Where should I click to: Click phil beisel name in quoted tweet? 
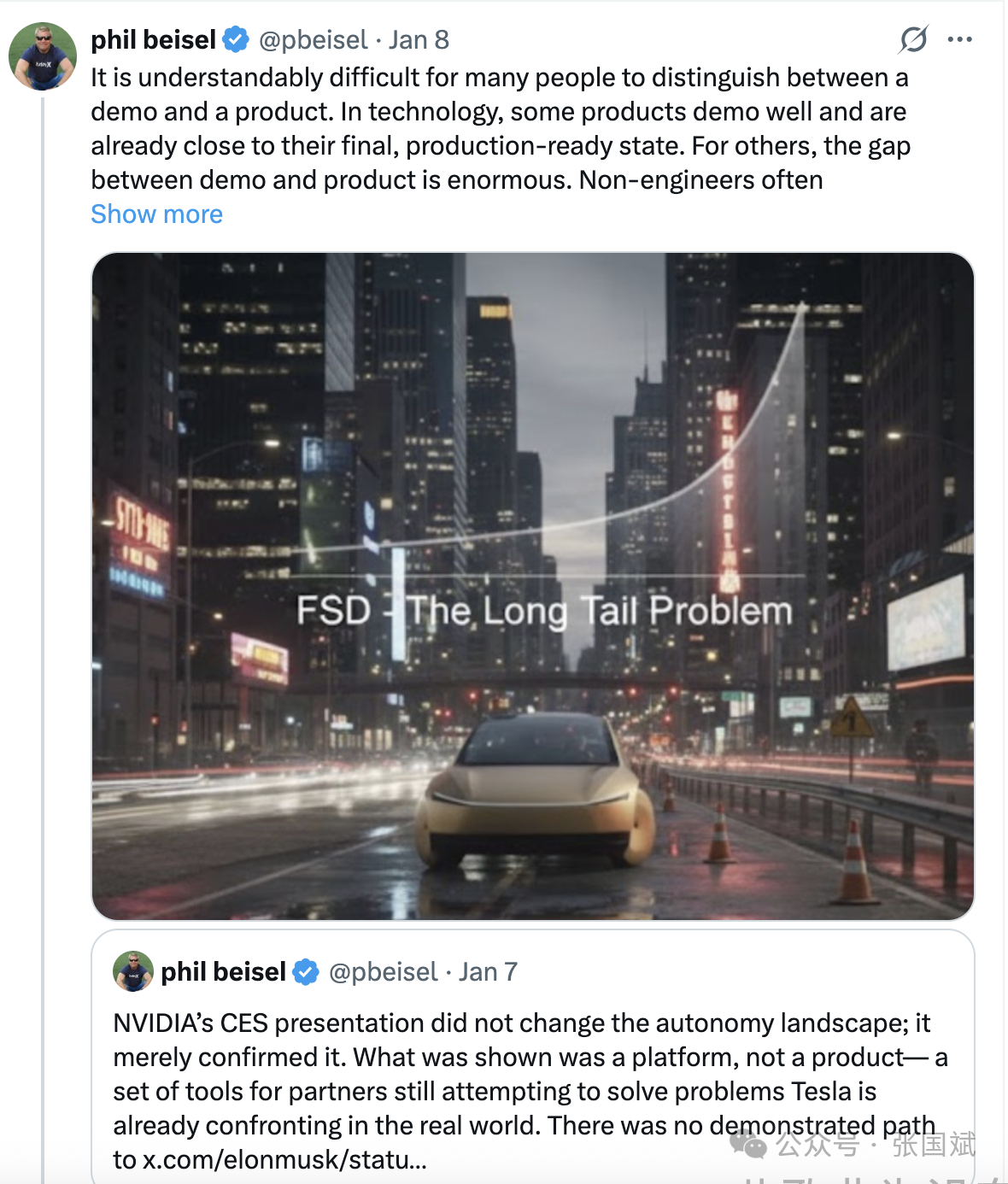223,972
